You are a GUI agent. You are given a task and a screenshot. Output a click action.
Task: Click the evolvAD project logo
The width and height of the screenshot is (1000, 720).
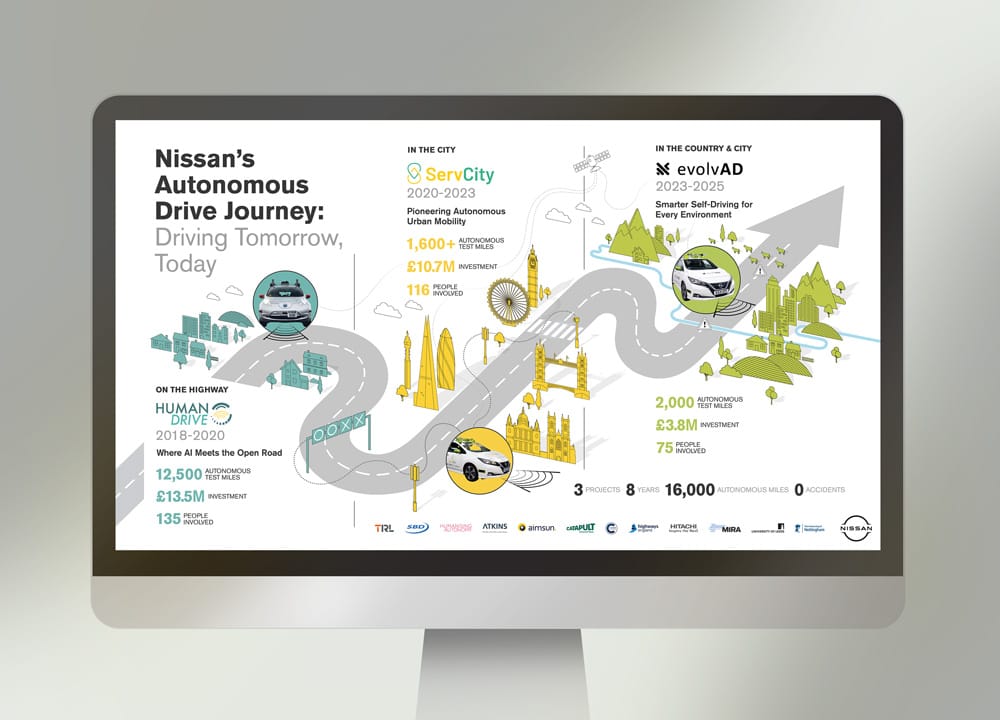coord(699,168)
